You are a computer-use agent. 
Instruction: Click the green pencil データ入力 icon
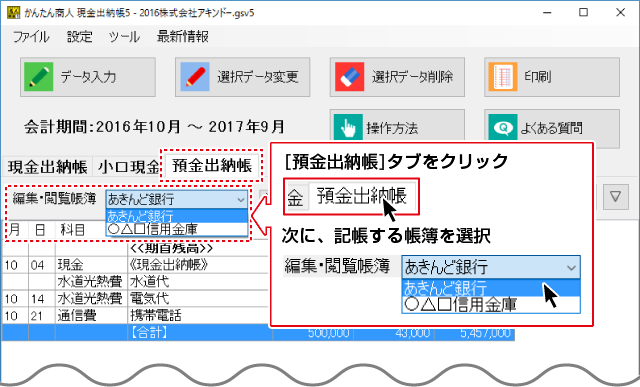(x=38, y=77)
